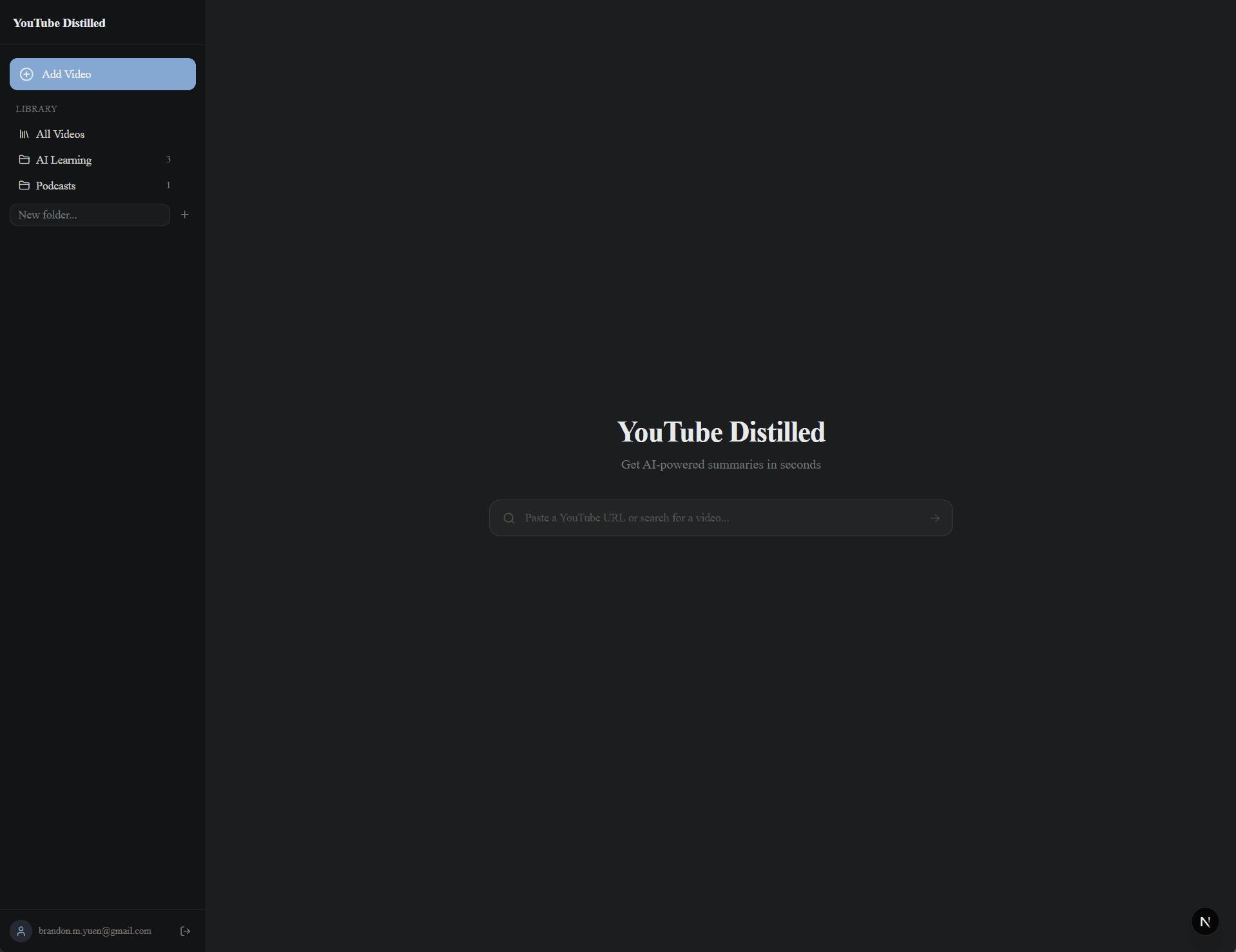Viewport: 1236px width, 952px height.
Task: Click the AI Learning folder icon
Action: (x=24, y=159)
